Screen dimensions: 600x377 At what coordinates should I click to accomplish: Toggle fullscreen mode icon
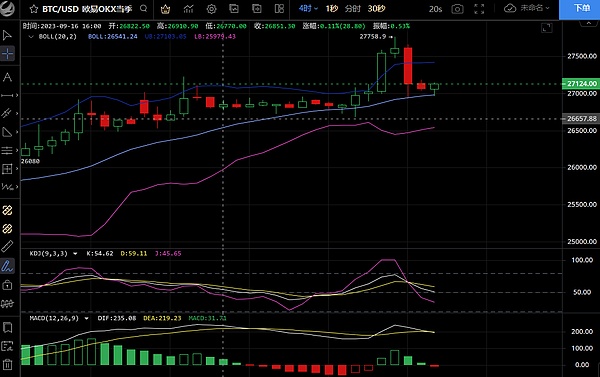click(479, 9)
